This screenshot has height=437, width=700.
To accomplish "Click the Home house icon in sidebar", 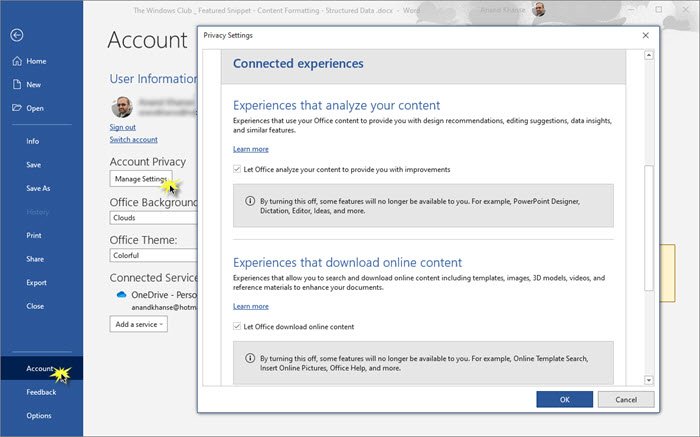I will (x=17, y=61).
